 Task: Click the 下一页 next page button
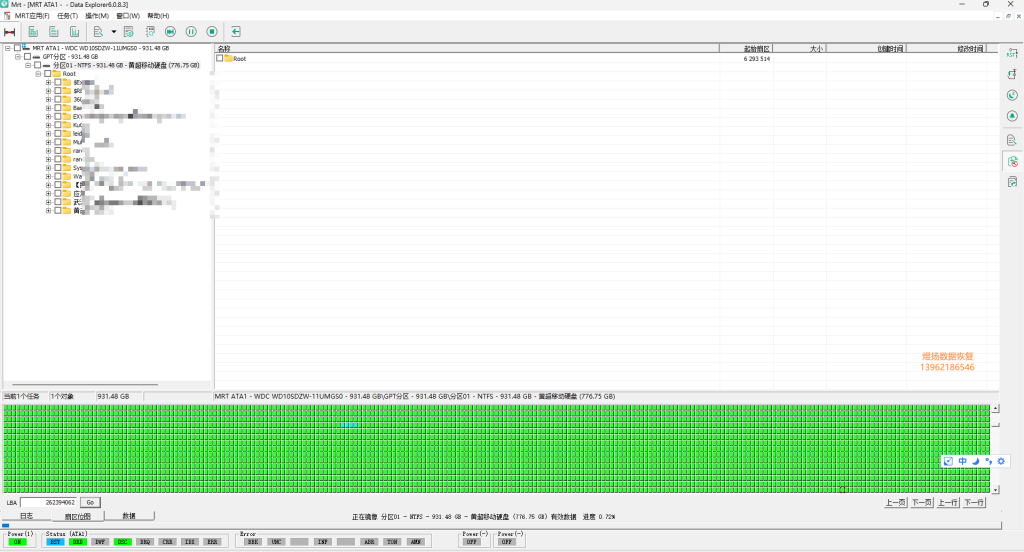(x=921, y=502)
